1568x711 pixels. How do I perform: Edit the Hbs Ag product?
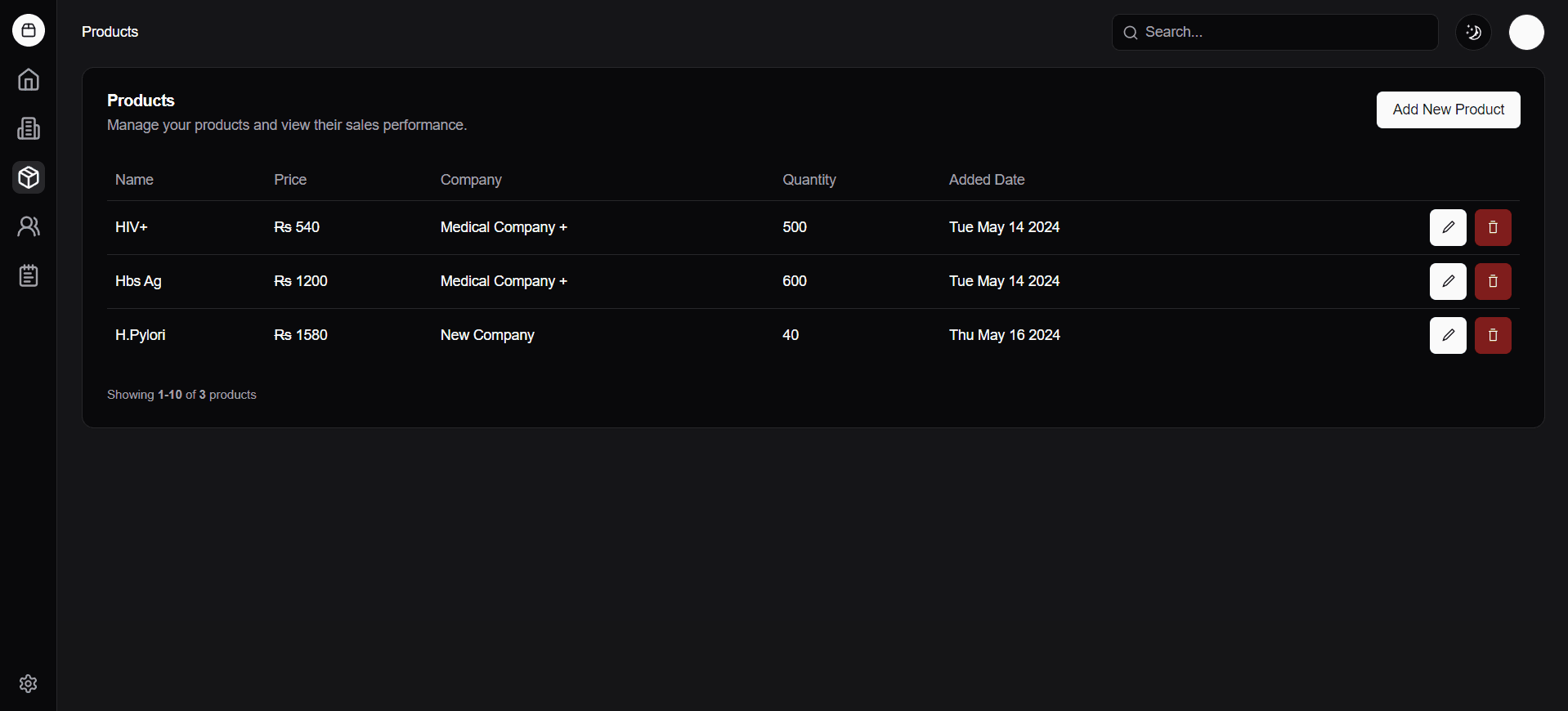pos(1448,281)
